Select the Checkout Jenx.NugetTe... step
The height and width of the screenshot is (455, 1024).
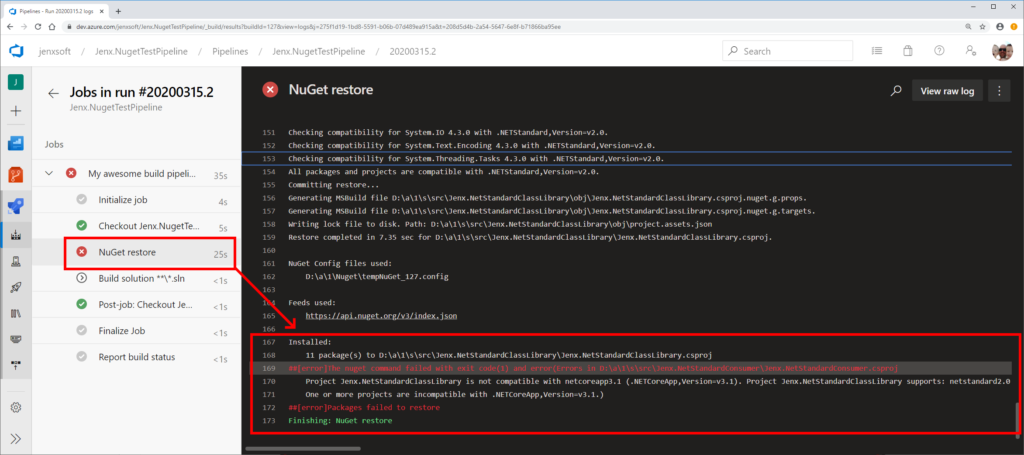coord(136,226)
